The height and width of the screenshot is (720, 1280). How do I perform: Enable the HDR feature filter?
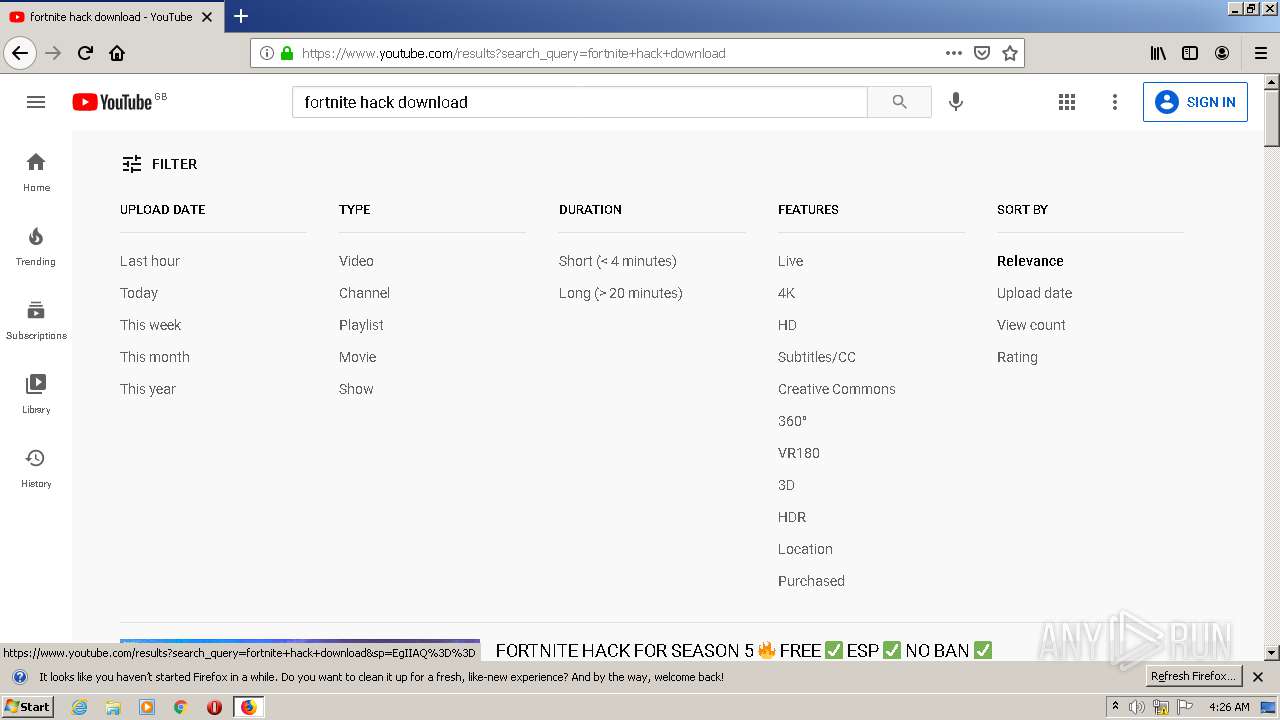[792, 517]
